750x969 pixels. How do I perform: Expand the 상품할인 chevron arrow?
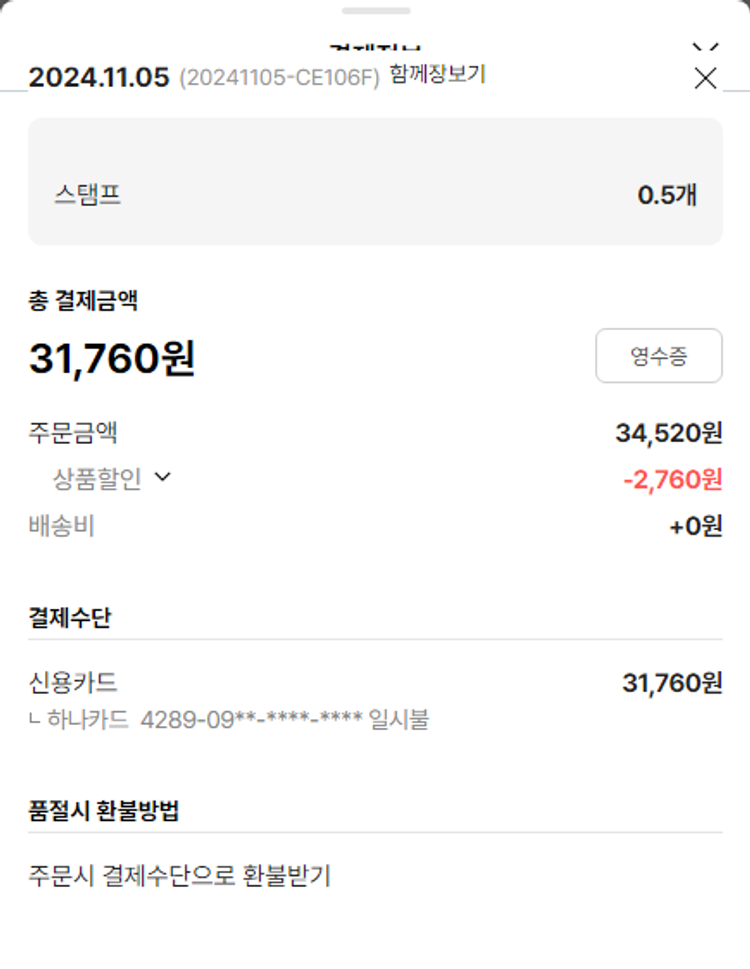pyautogui.click(x=163, y=478)
